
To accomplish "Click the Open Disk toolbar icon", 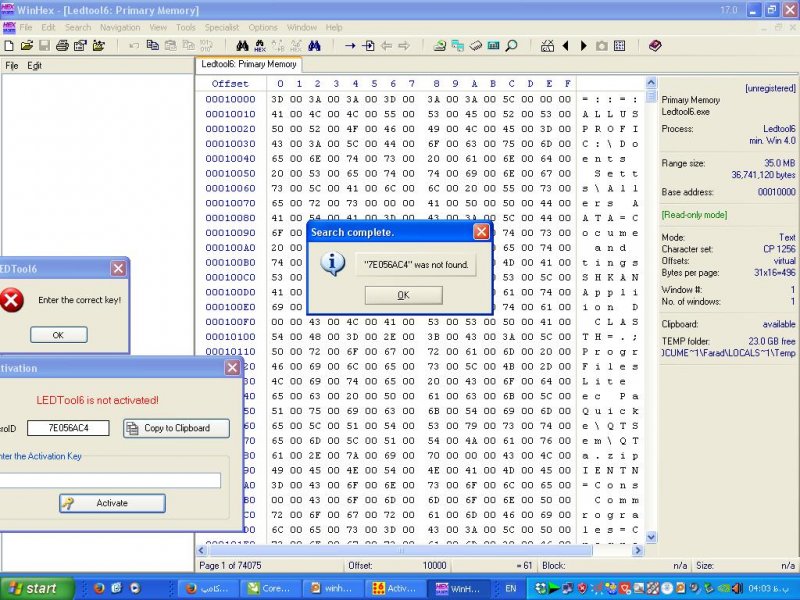I will click(439, 46).
